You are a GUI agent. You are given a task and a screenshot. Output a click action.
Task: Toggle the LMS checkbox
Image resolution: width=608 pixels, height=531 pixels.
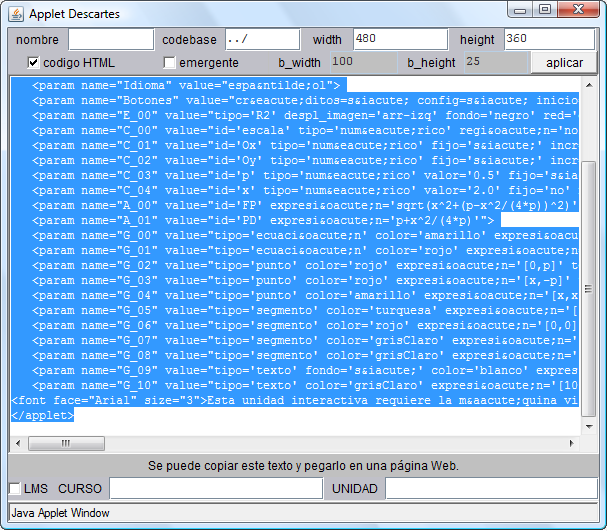click(x=15, y=488)
